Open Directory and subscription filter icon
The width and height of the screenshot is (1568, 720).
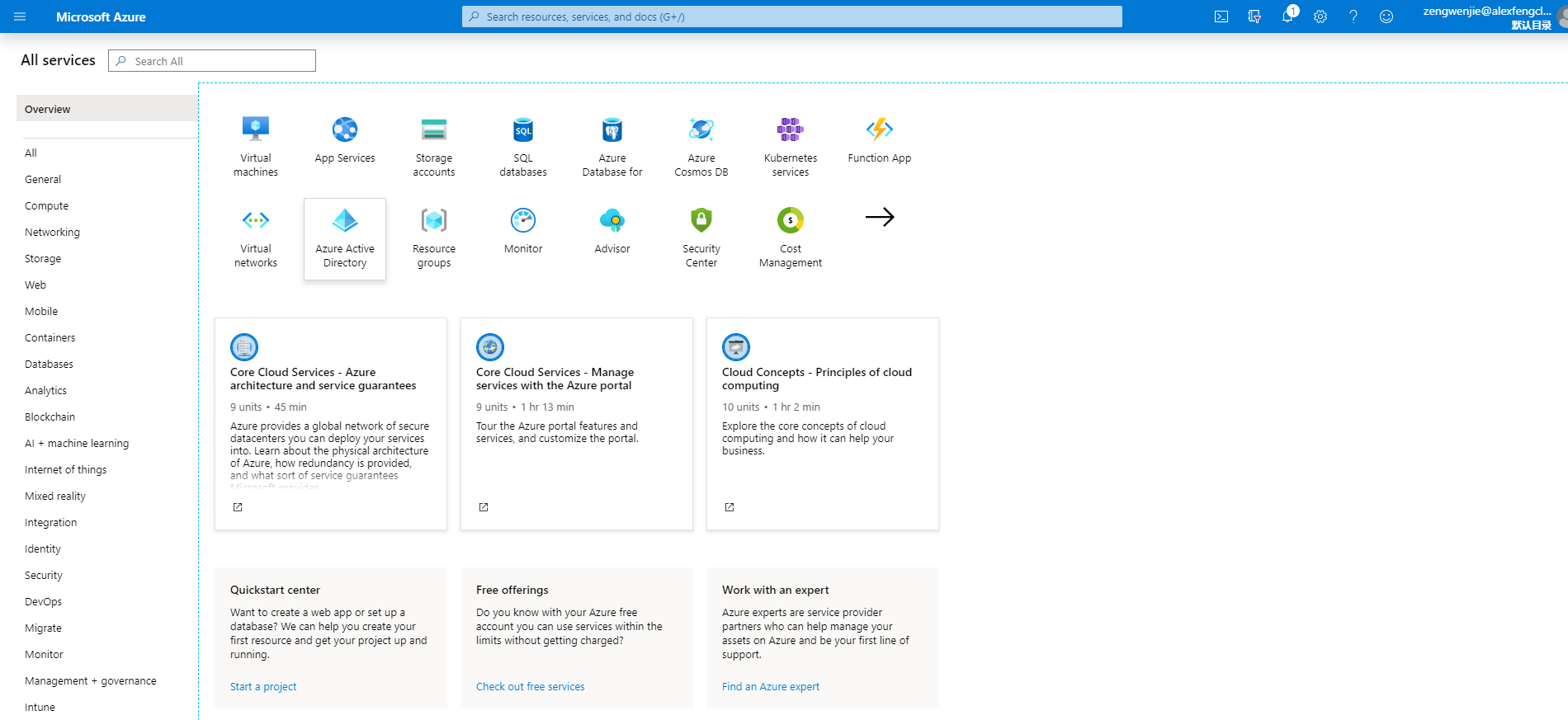coord(1254,16)
